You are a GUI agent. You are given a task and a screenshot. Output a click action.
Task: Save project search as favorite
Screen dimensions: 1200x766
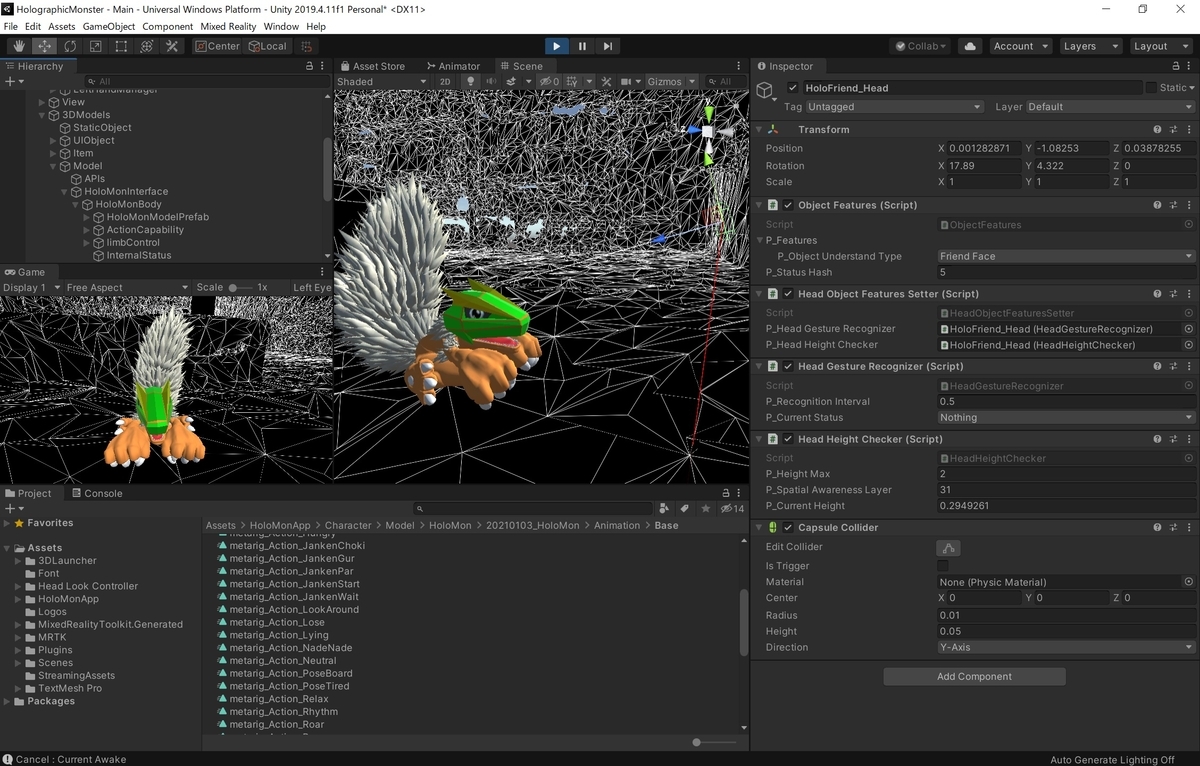pos(706,508)
